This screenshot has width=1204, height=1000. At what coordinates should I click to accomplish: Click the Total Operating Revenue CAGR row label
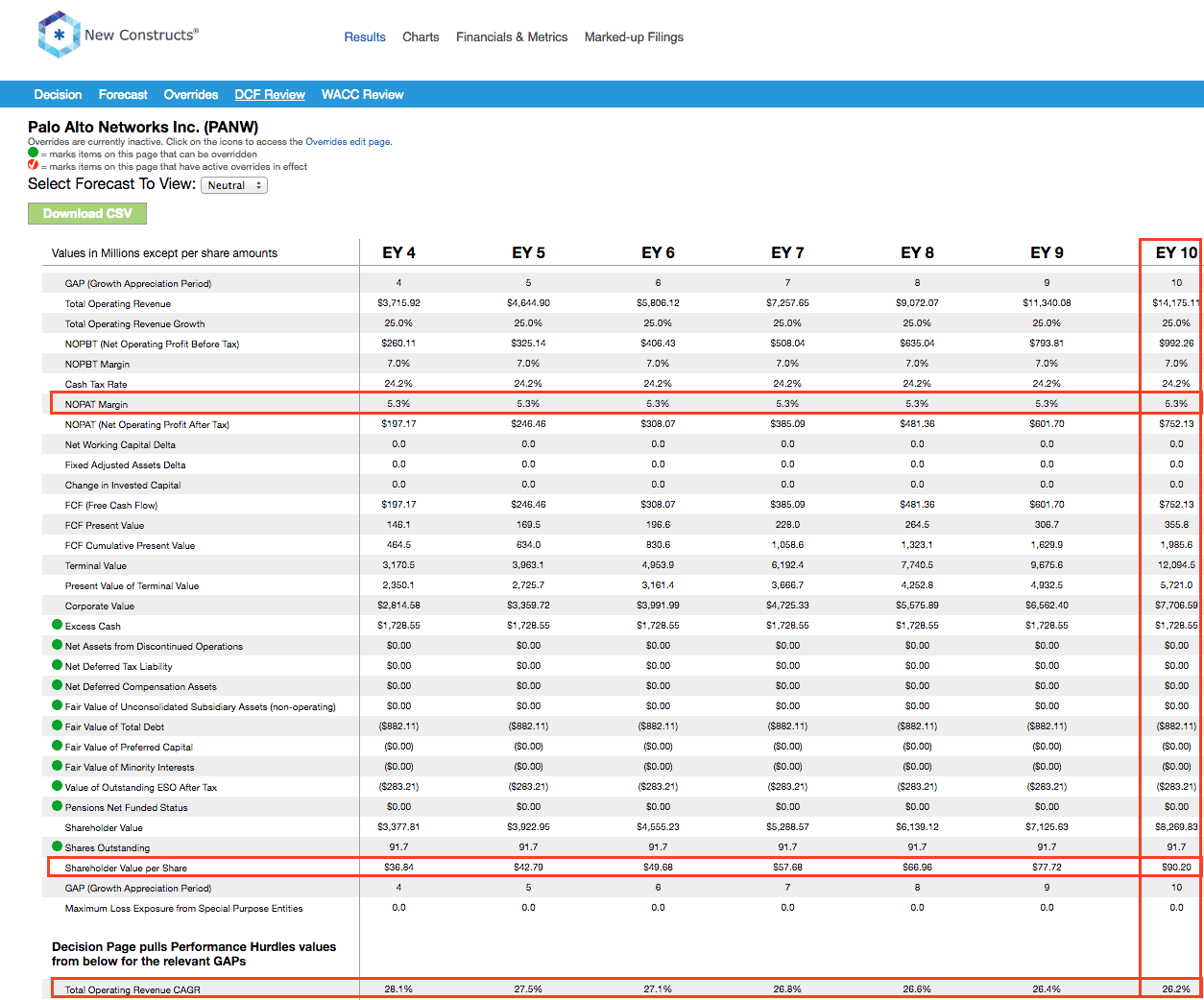(132, 990)
